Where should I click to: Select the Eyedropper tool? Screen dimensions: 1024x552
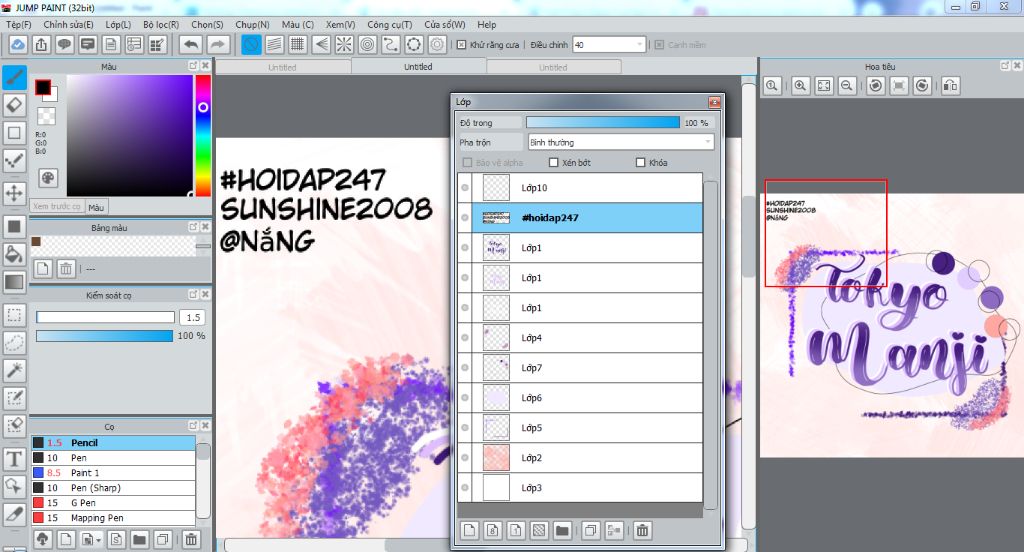14,514
